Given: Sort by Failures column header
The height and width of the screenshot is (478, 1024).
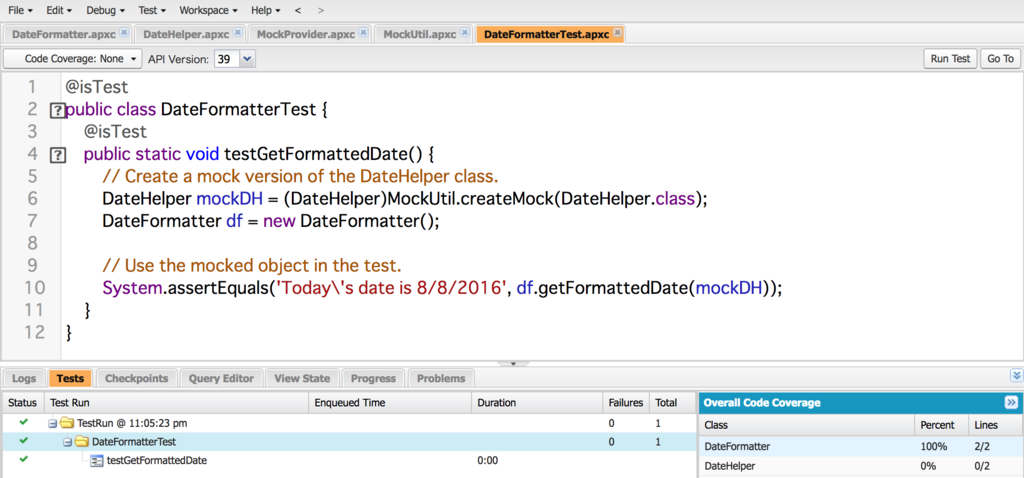Looking at the screenshot, I should (x=626, y=403).
